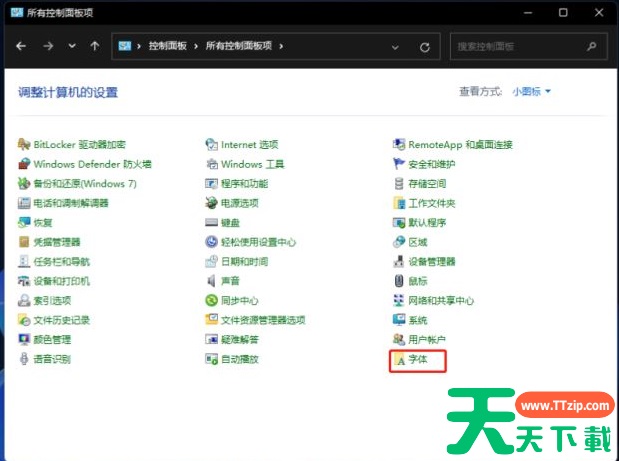This screenshot has height=461, width=619.
Task: Open 安全和维护 link
Action: 431,164
